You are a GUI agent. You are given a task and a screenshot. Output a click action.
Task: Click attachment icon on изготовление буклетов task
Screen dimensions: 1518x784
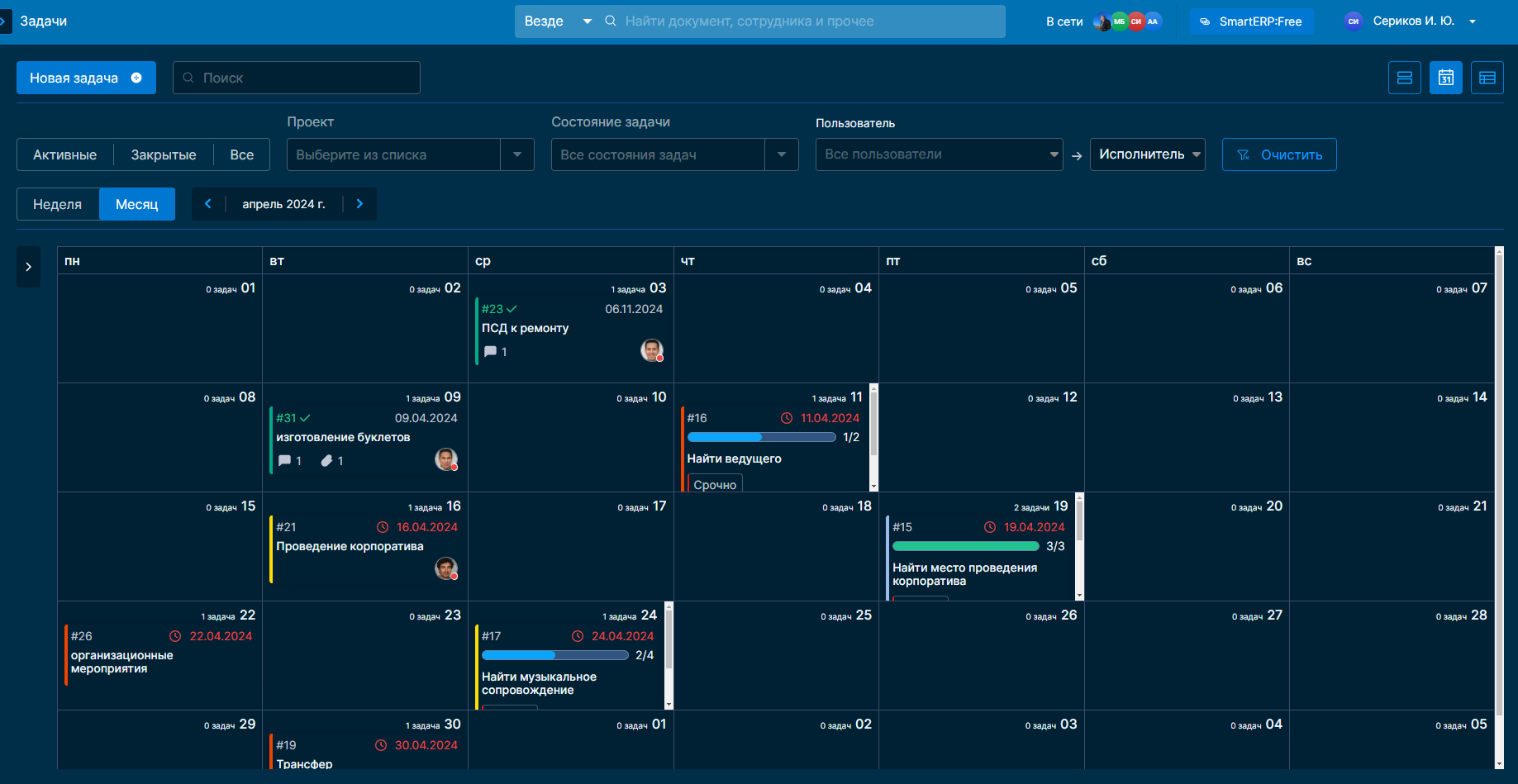coord(327,461)
